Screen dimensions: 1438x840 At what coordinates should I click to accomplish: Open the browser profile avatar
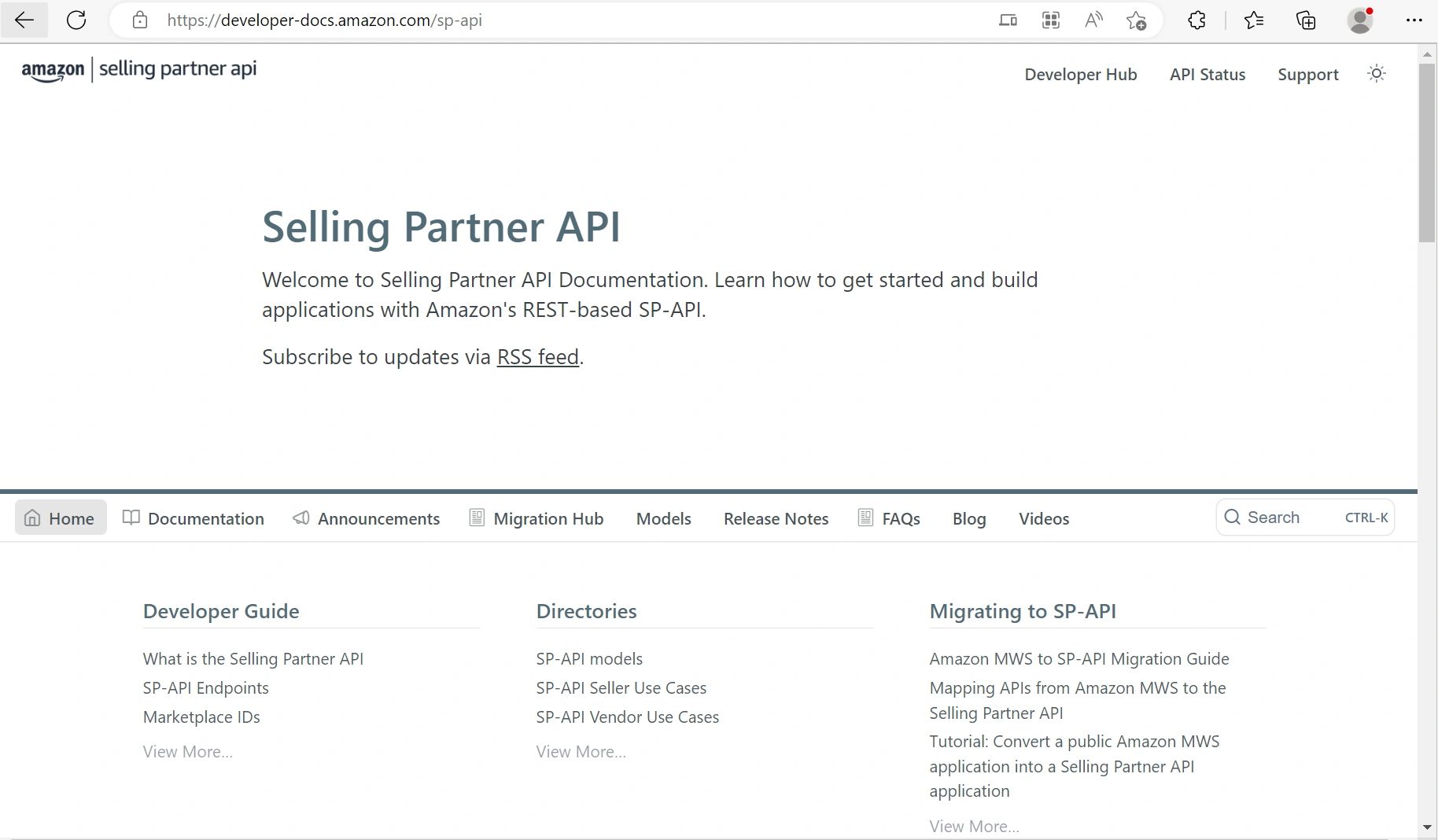(x=1360, y=20)
